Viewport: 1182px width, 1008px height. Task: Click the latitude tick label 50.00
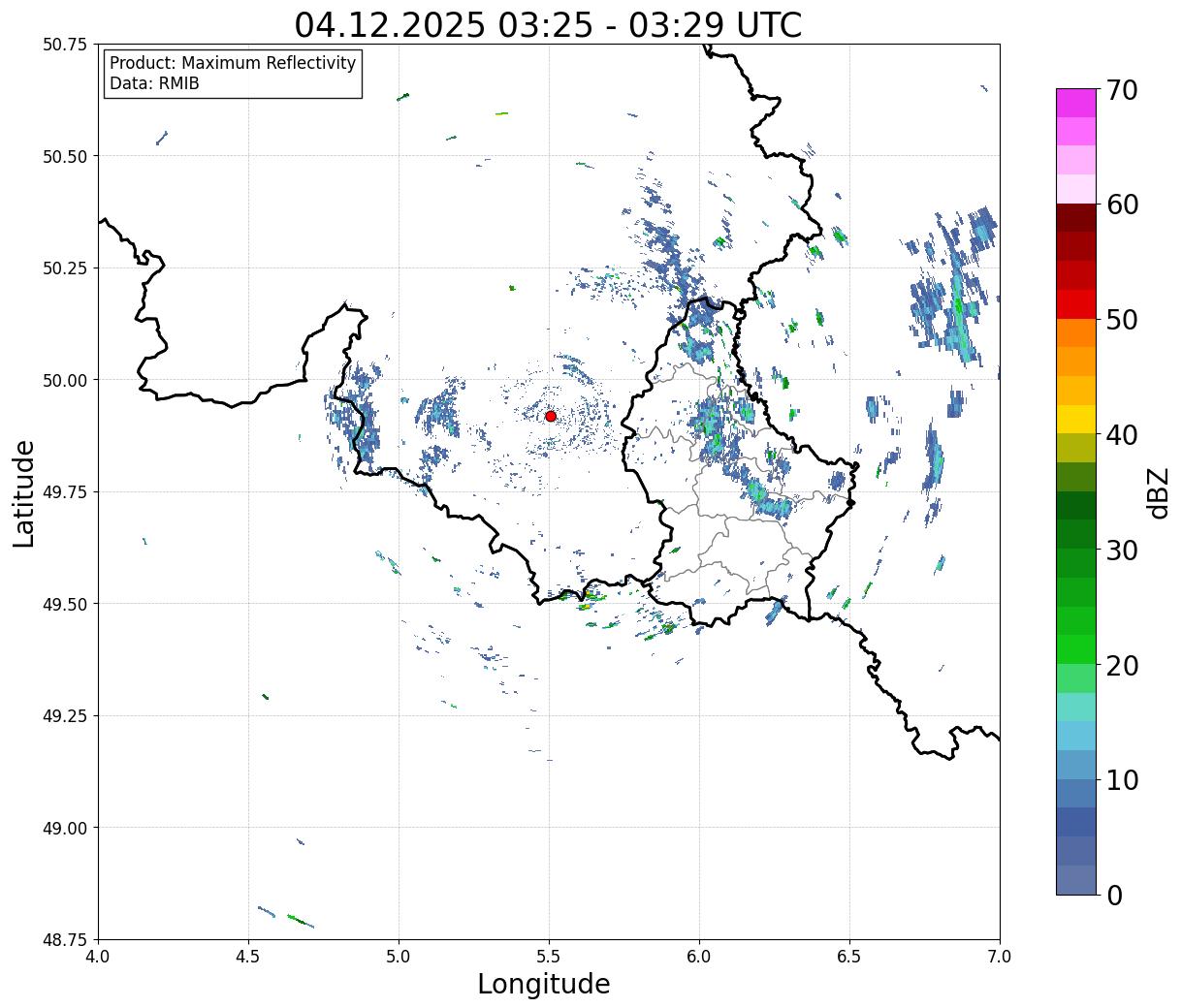pos(65,380)
